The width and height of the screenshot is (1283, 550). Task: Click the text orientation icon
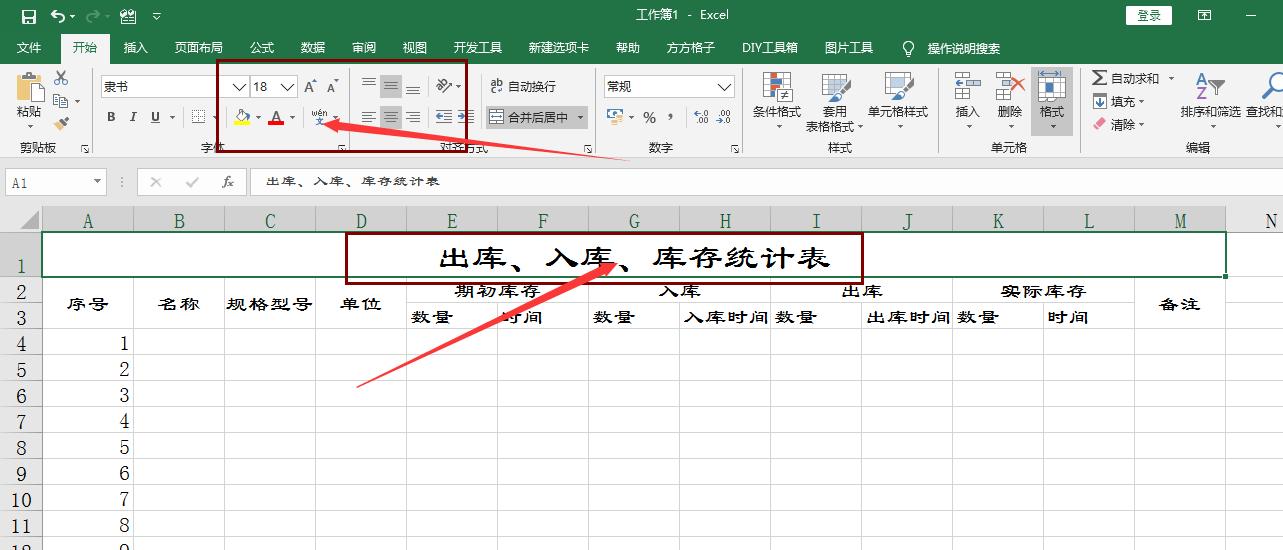tap(444, 87)
